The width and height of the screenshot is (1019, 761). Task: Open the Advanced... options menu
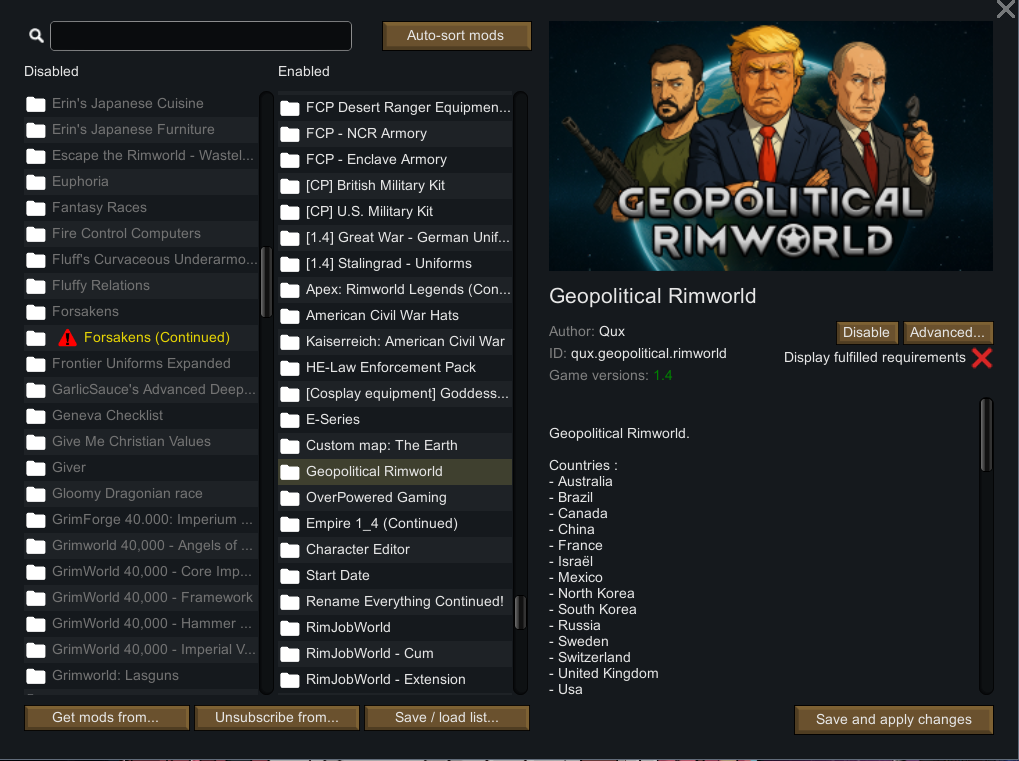[948, 332]
